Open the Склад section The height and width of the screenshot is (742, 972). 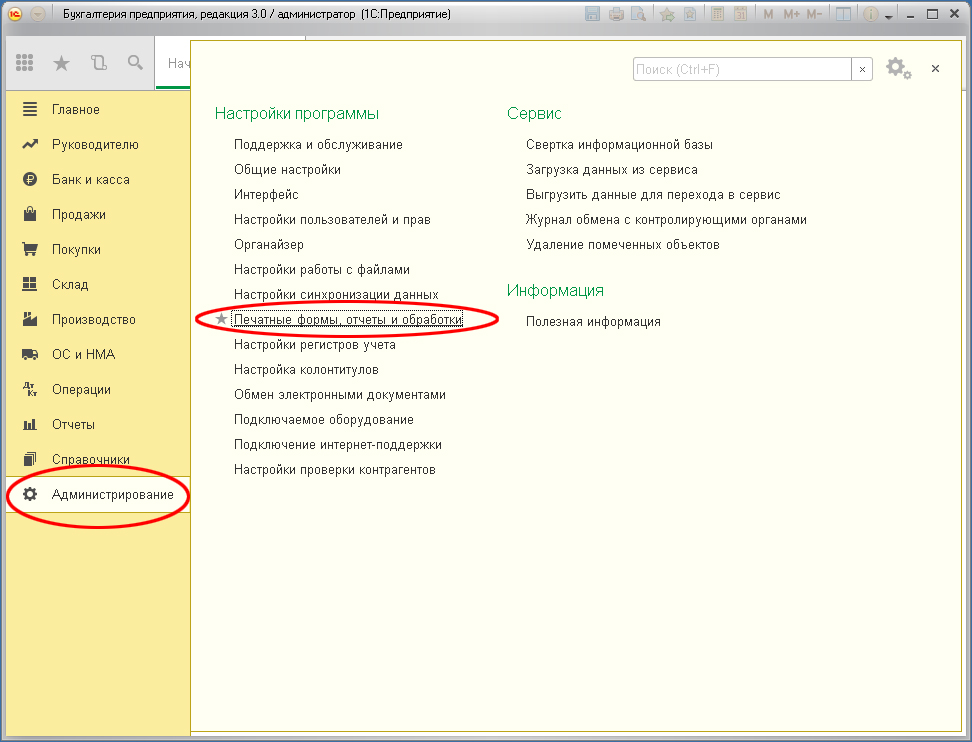pyautogui.click(x=98, y=285)
